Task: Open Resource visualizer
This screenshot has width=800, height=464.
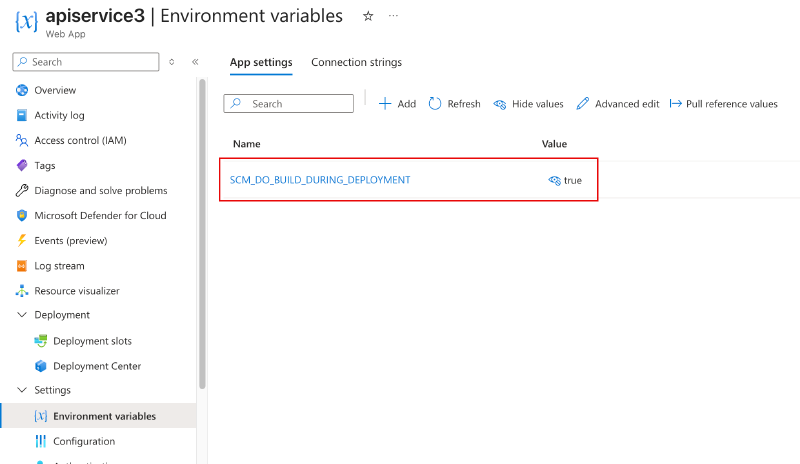Action: [x=77, y=291]
